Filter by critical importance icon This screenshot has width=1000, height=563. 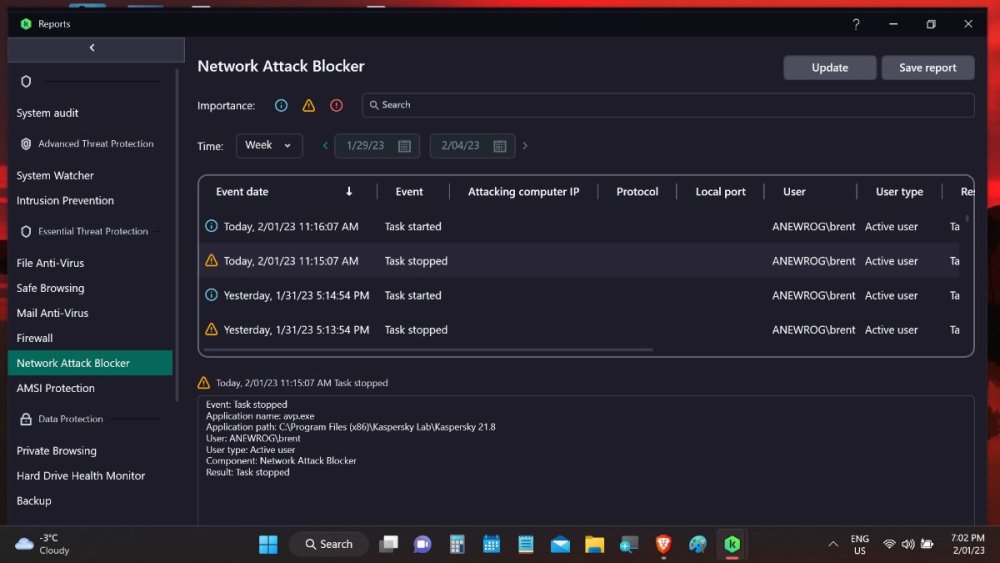[x=336, y=106]
